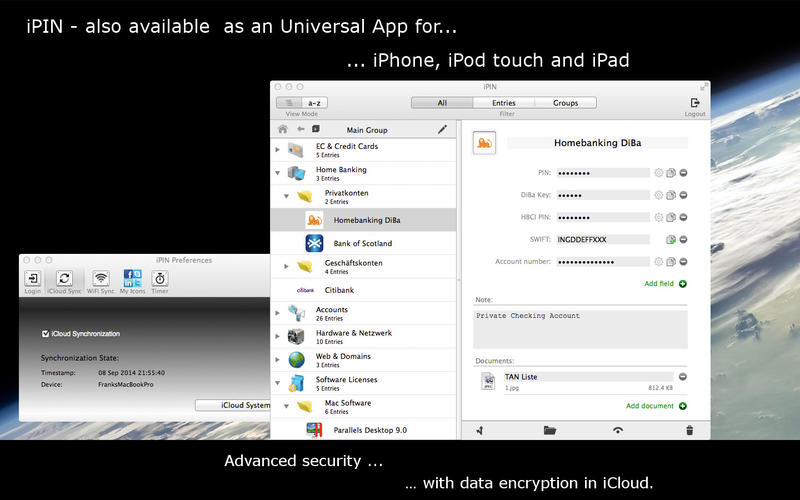Open the WiFi Sync preferences pane
This screenshot has width=800, height=500.
click(x=101, y=280)
